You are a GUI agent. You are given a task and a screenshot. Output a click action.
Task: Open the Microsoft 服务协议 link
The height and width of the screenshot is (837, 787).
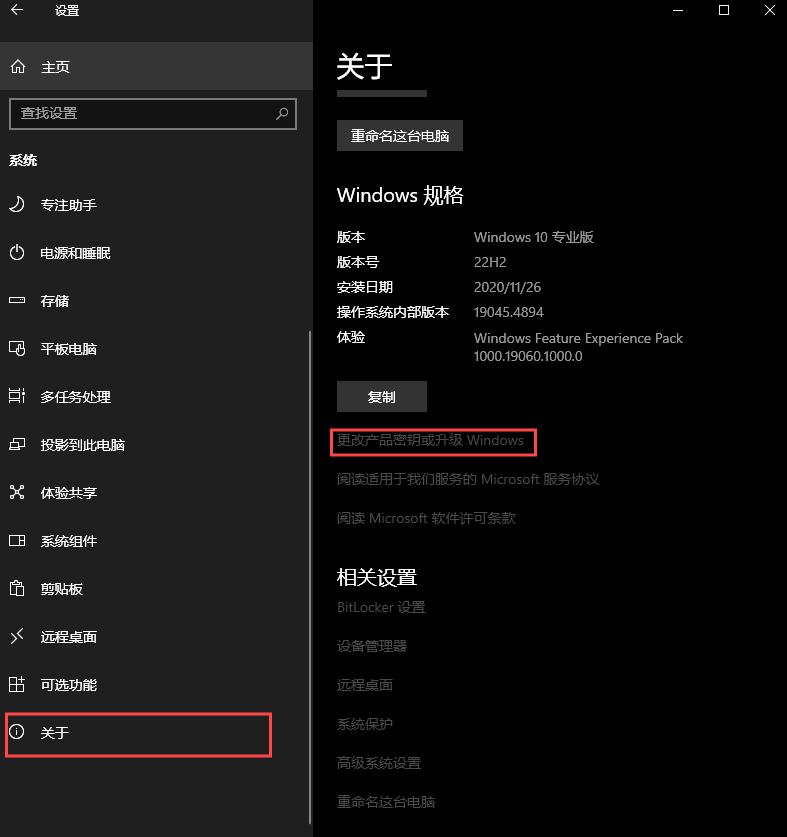(468, 479)
